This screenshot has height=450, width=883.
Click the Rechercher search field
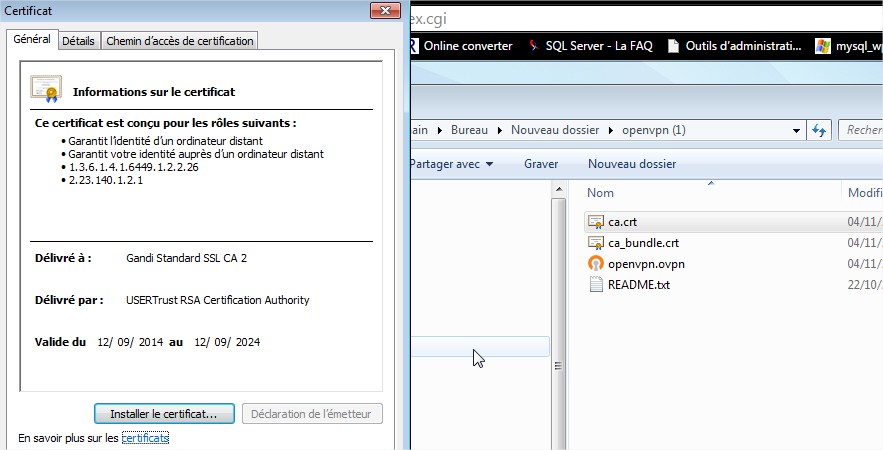point(860,130)
